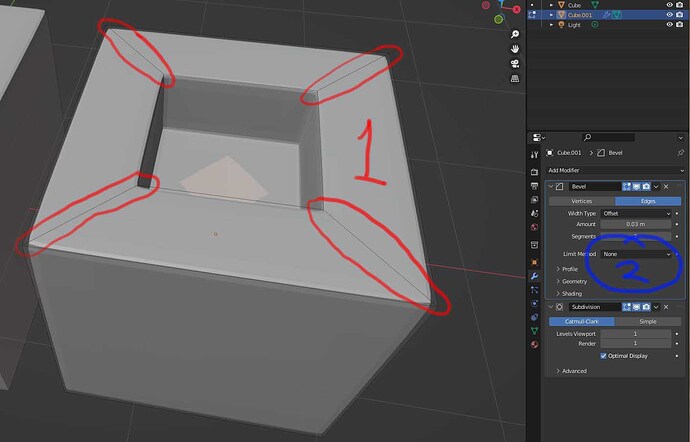
Task: Open the World properties tab
Action: click(534, 227)
